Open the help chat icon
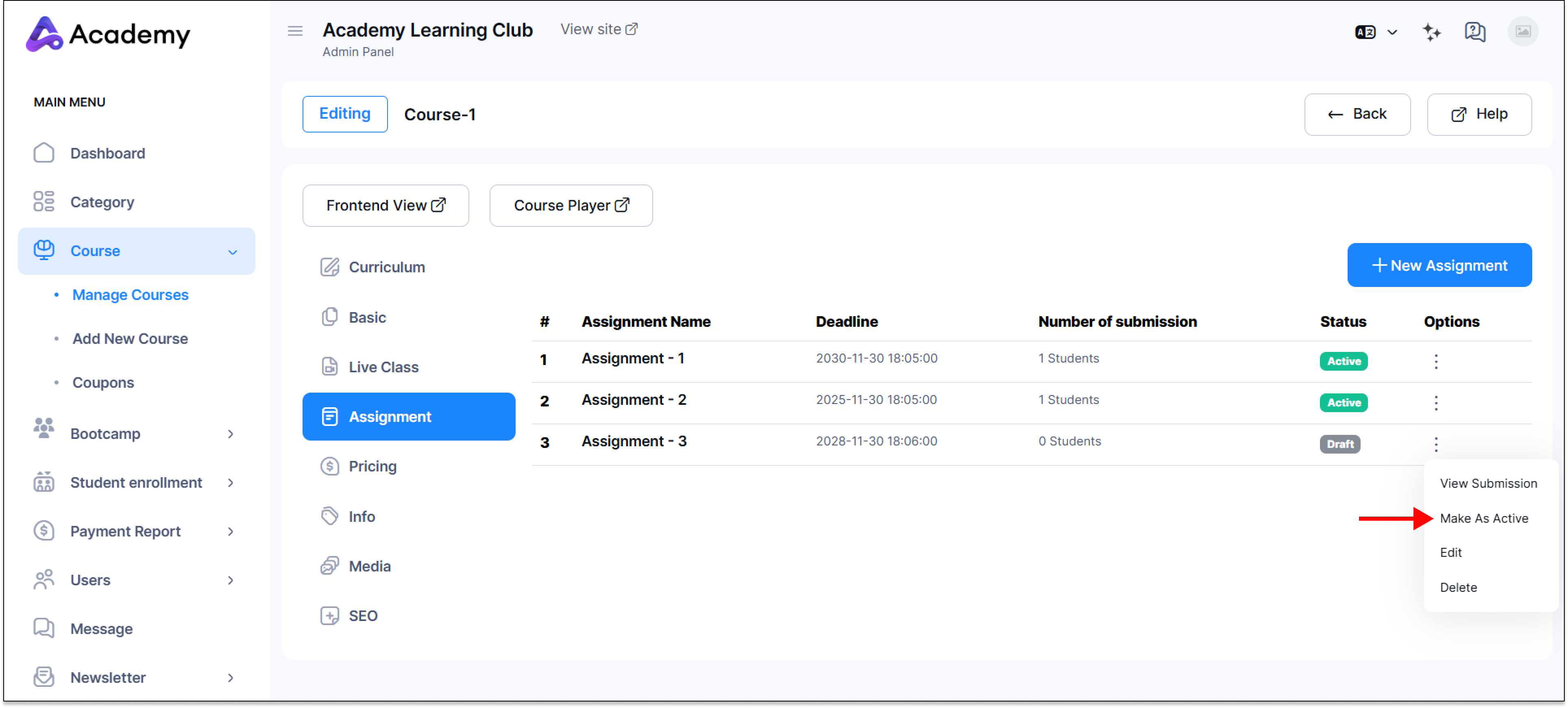Screen dimensions: 1568x708 [1474, 32]
